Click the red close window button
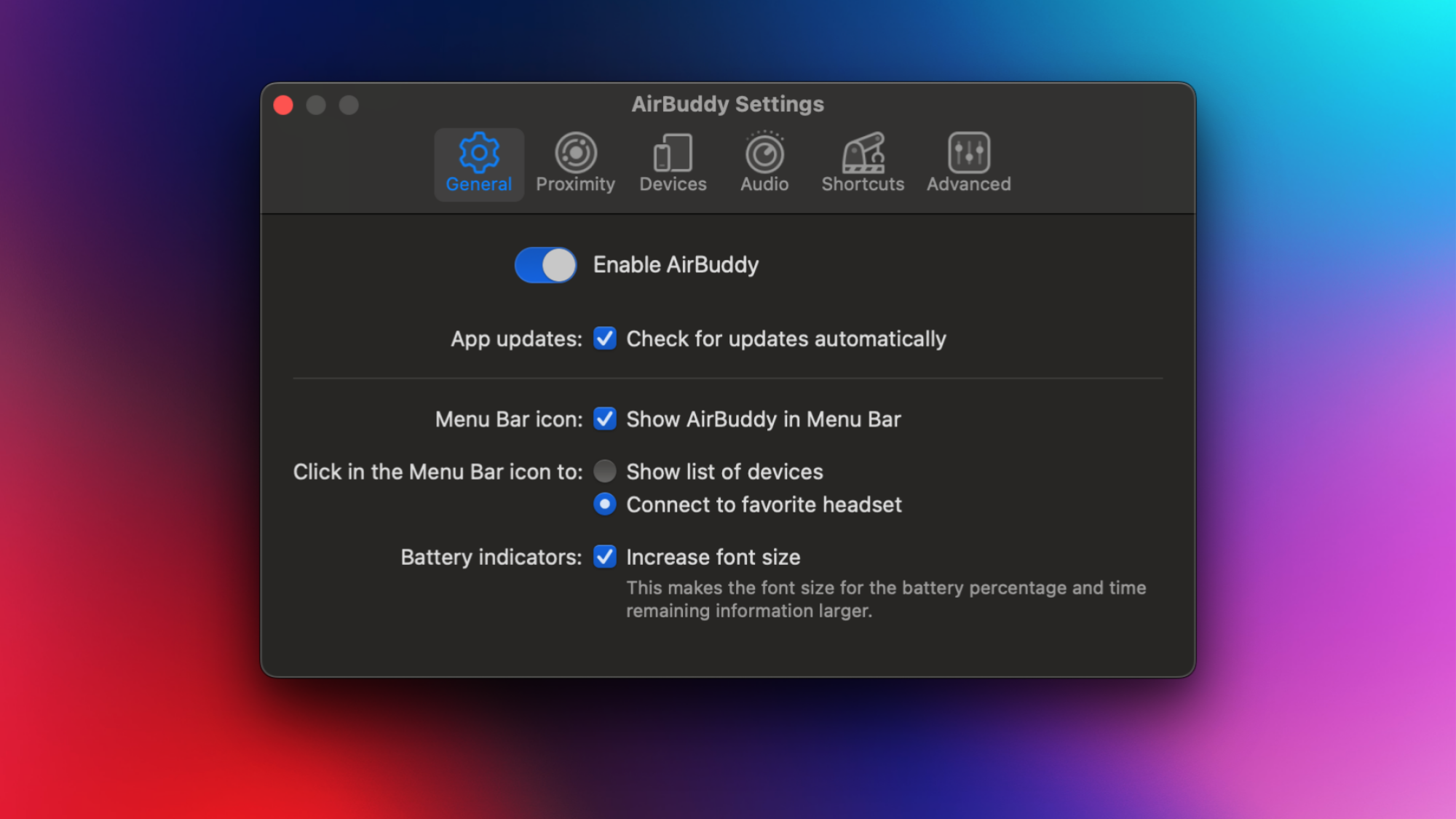The height and width of the screenshot is (819, 1456). click(x=285, y=105)
